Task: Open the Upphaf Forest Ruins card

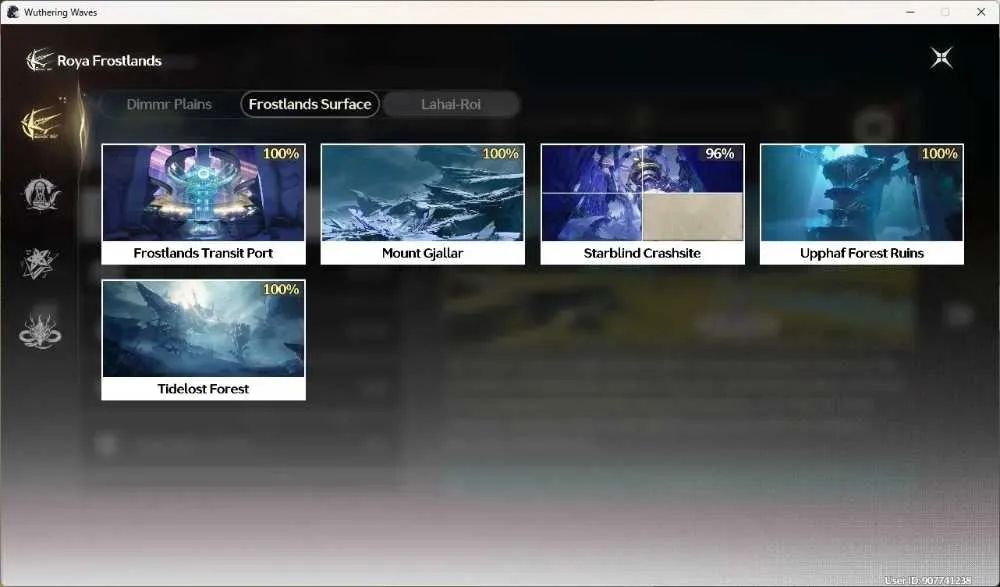Action: [x=862, y=204]
